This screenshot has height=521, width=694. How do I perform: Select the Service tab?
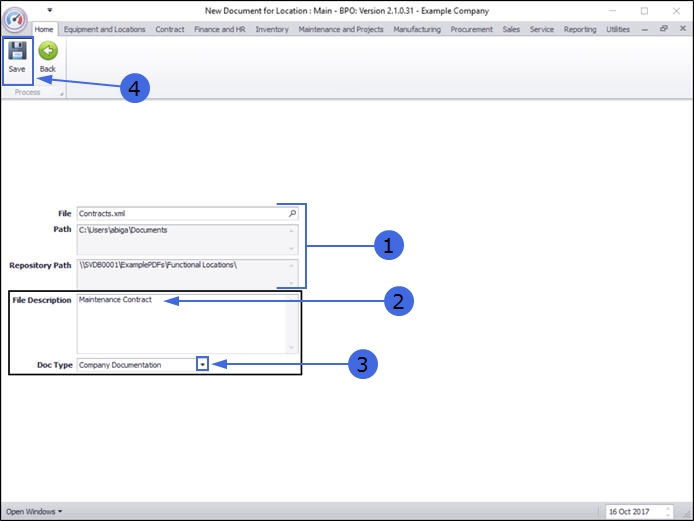pyautogui.click(x=542, y=29)
